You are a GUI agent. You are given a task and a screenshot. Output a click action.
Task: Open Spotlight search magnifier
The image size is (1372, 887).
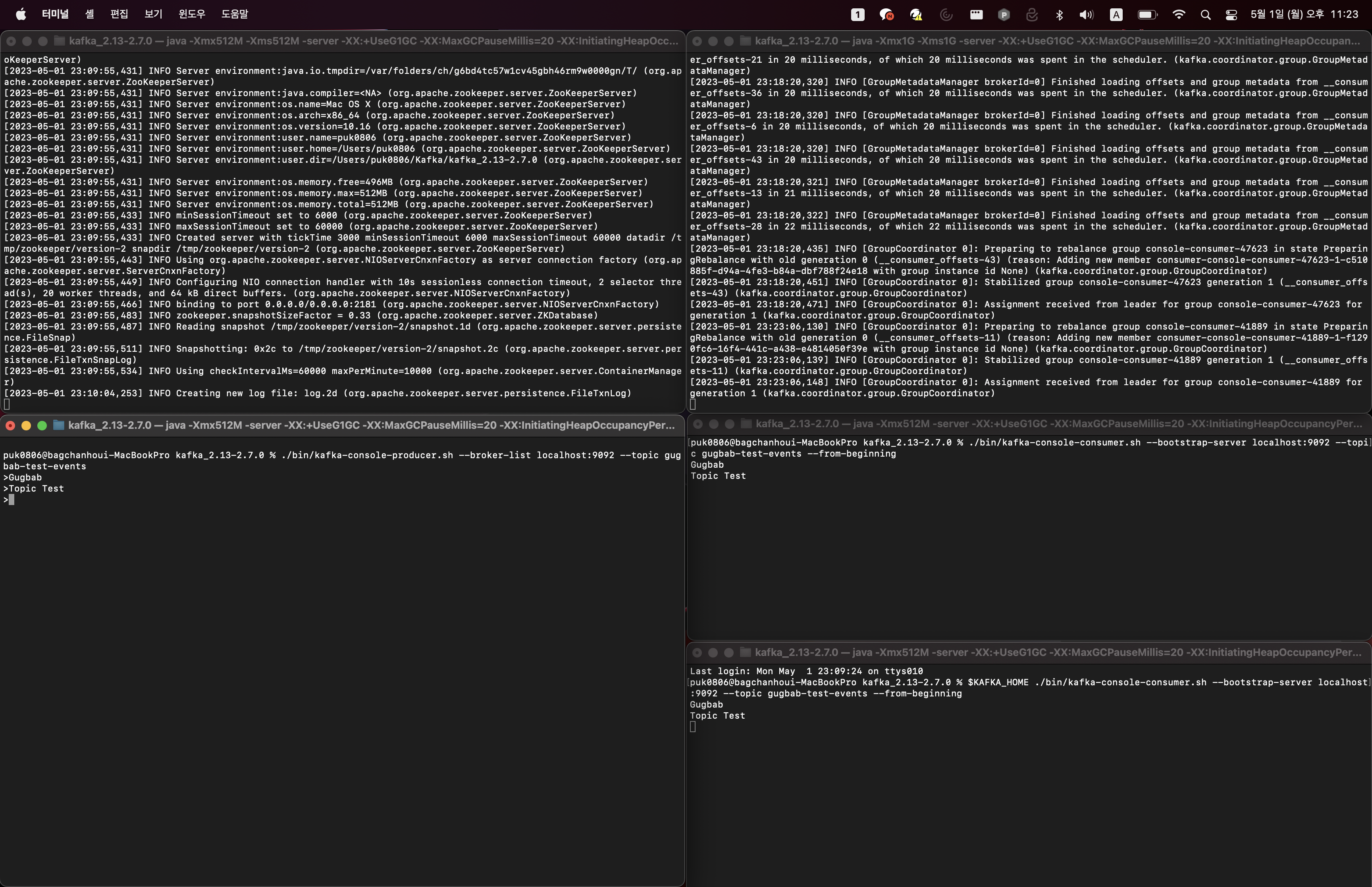click(x=1206, y=15)
